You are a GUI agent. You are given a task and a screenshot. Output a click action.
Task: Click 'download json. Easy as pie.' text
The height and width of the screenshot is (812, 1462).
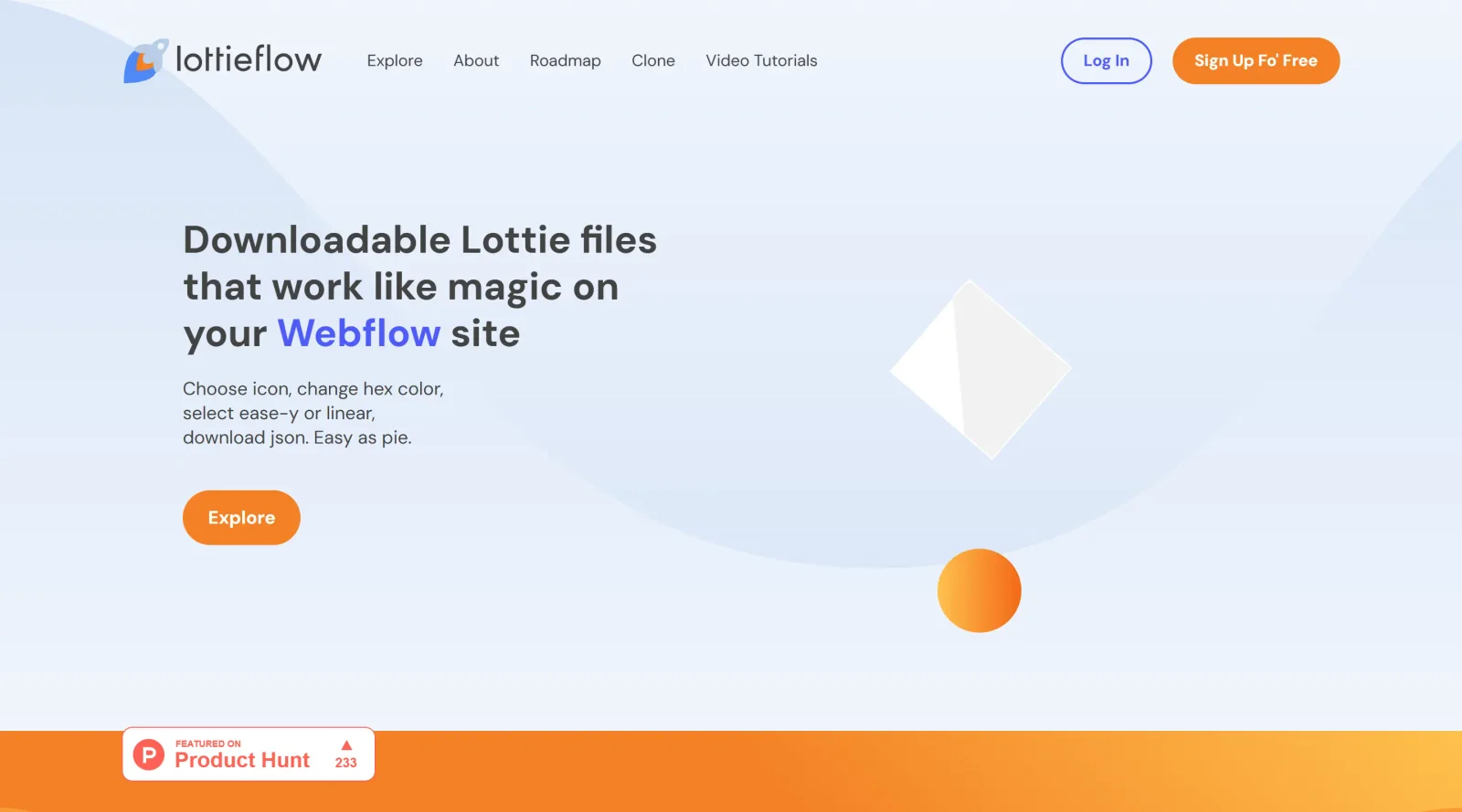[297, 438]
